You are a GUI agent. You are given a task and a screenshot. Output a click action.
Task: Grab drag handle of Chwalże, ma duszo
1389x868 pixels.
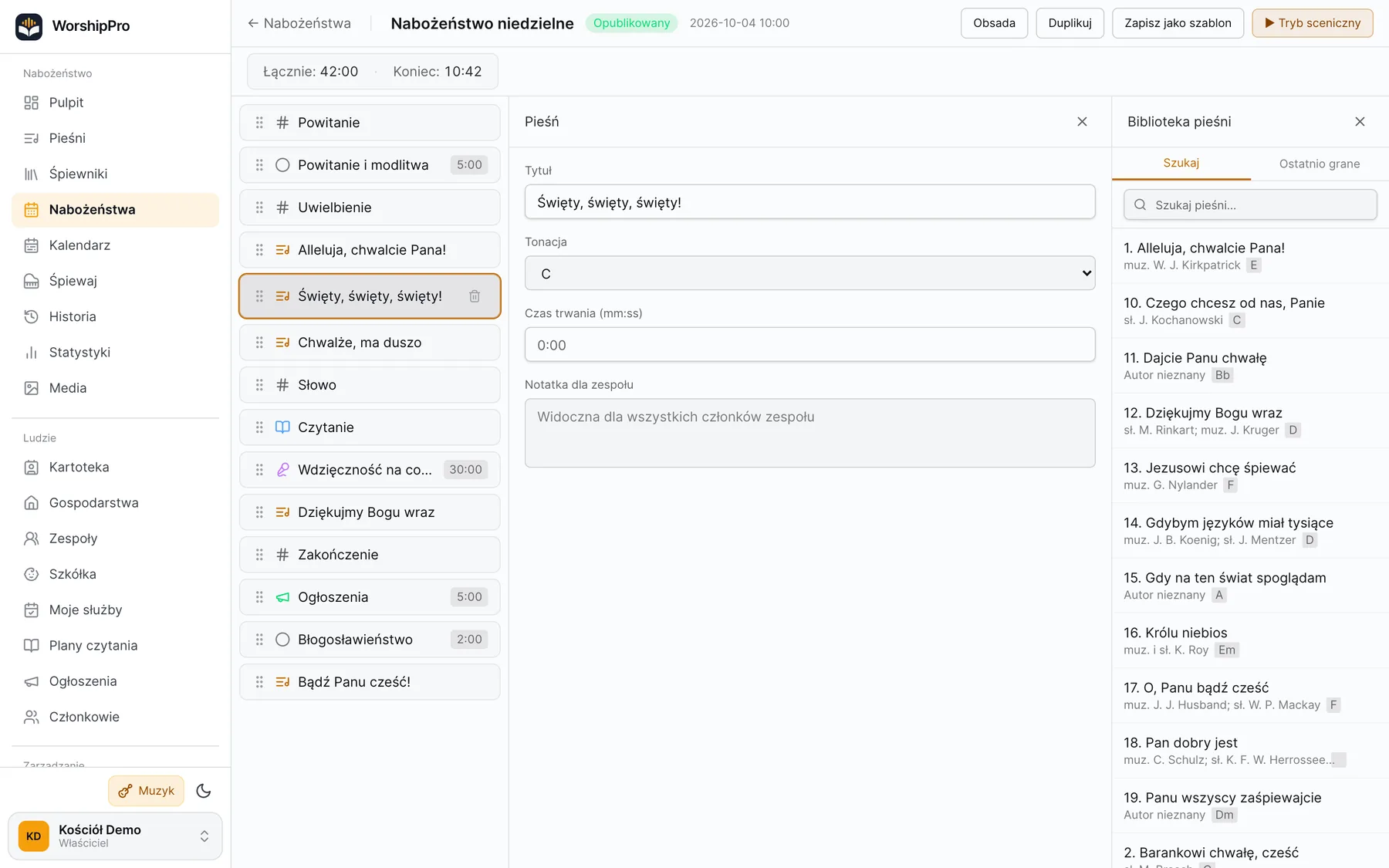259,343
